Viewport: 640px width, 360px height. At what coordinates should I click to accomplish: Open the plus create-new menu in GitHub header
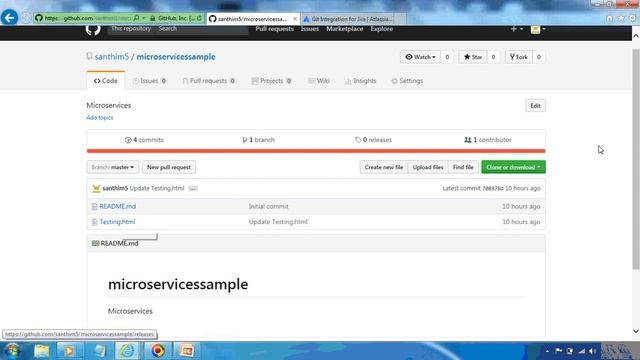pyautogui.click(x=516, y=29)
